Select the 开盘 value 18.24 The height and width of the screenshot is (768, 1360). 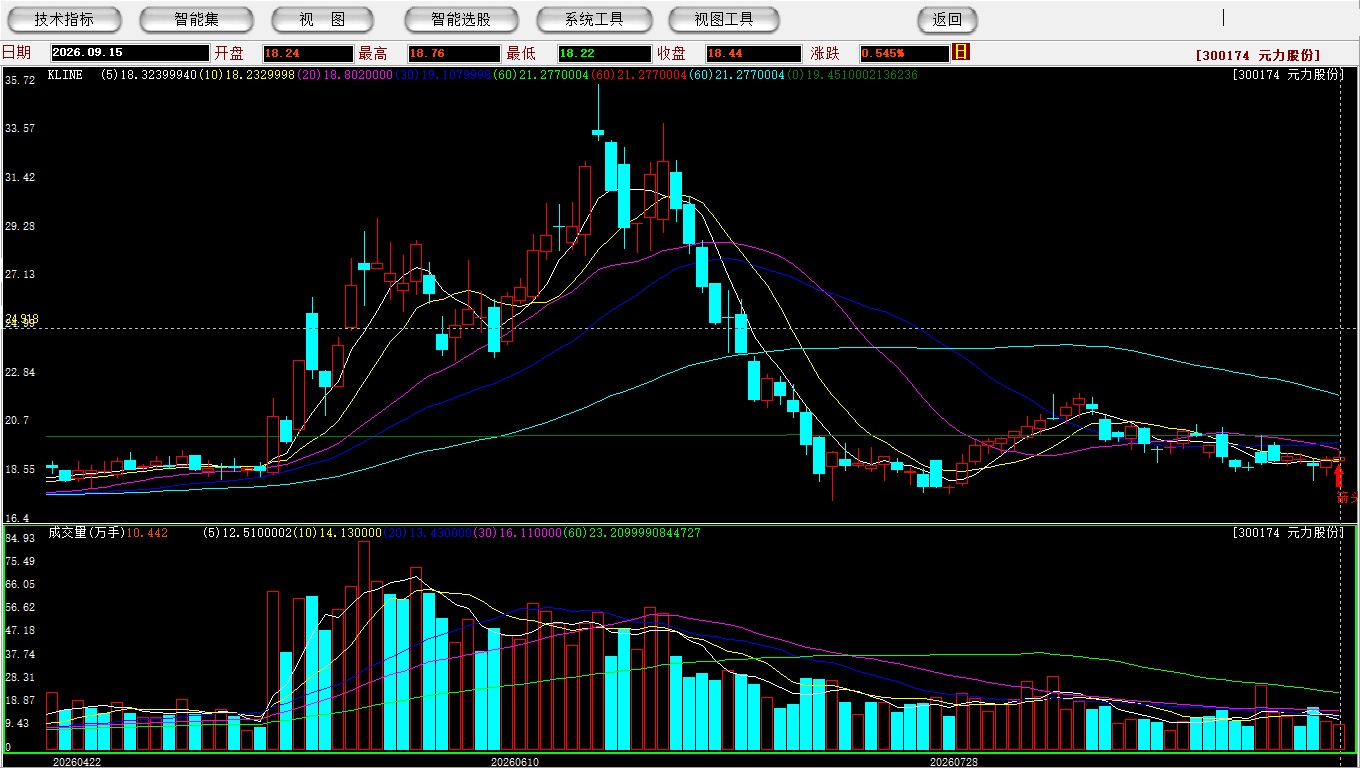coord(308,53)
